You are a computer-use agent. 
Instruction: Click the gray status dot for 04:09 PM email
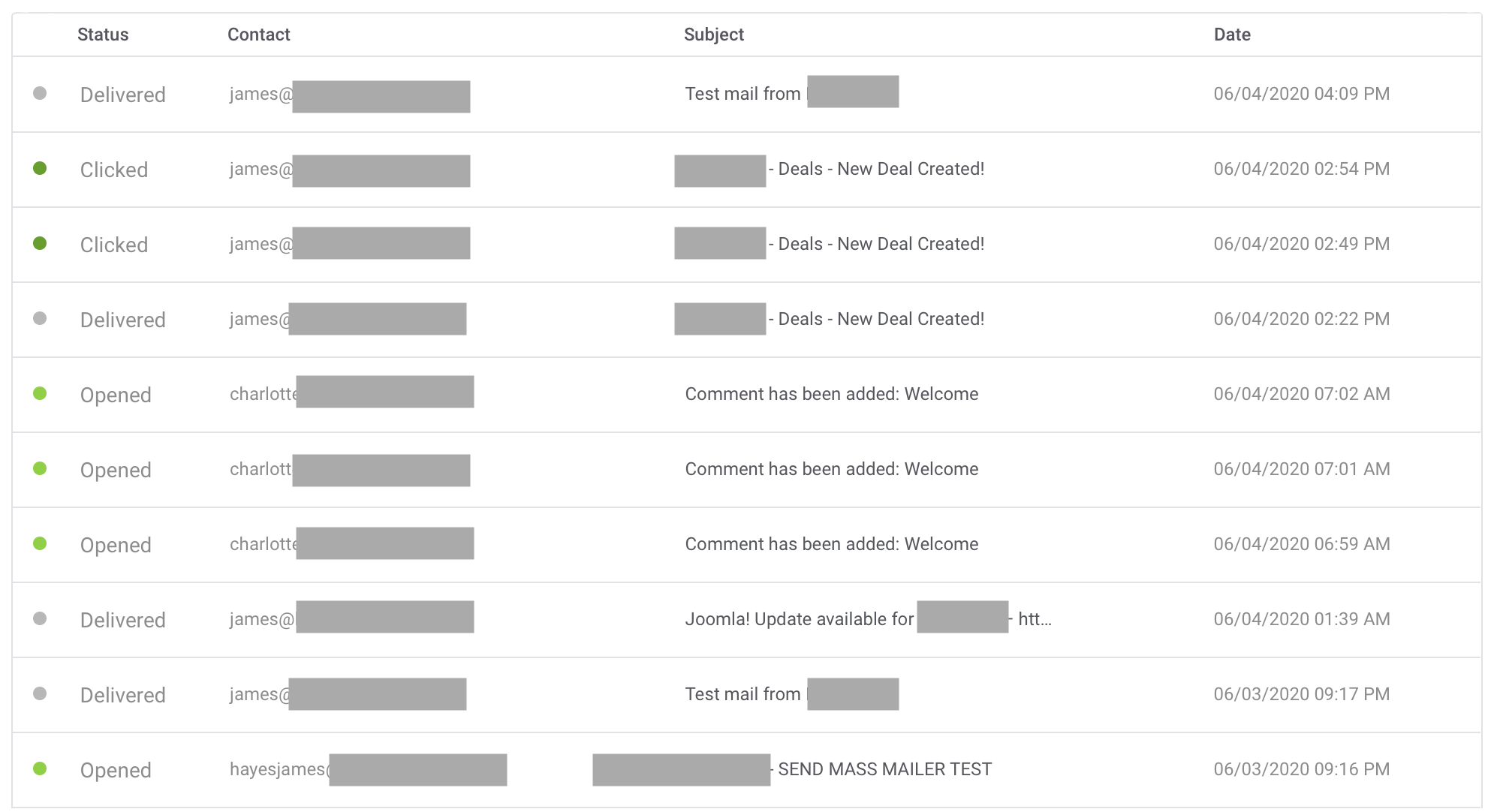(x=40, y=93)
